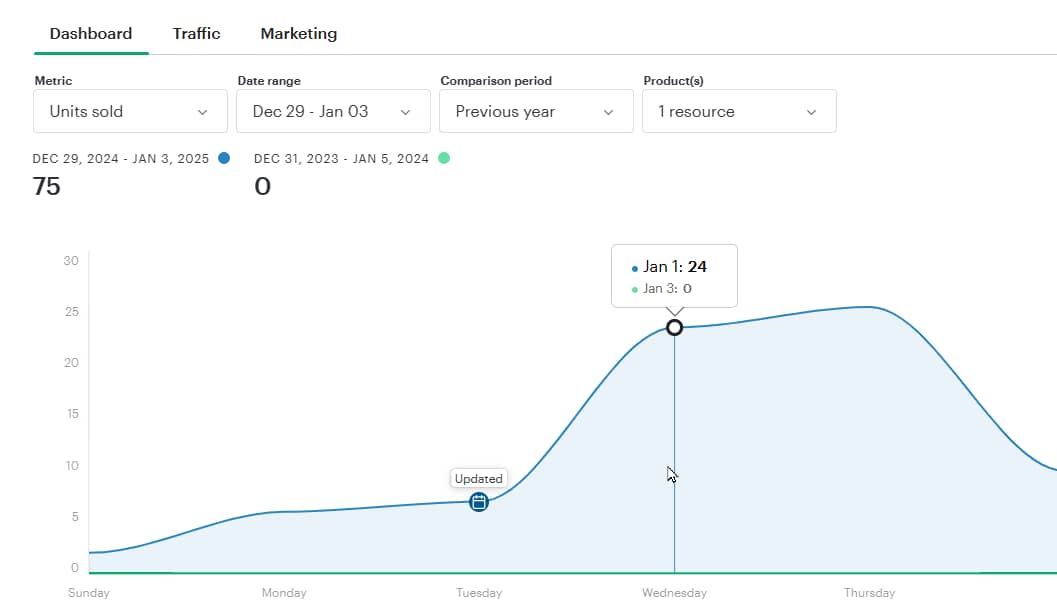Open the Metric dropdown showing Units sold
Viewport: 1057px width, 615px height.
(130, 111)
